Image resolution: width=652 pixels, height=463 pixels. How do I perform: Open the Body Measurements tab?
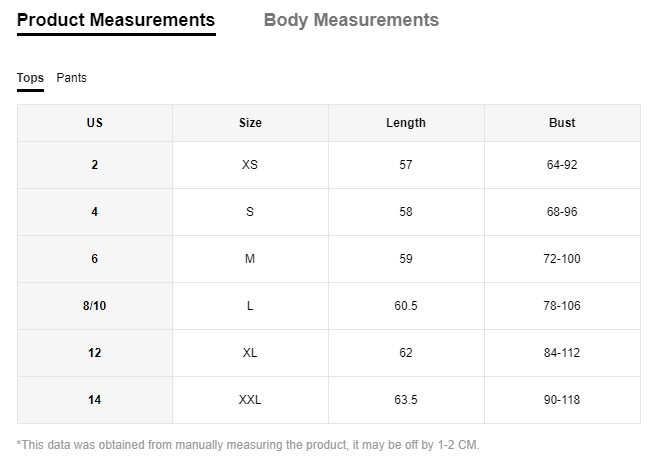click(x=351, y=20)
